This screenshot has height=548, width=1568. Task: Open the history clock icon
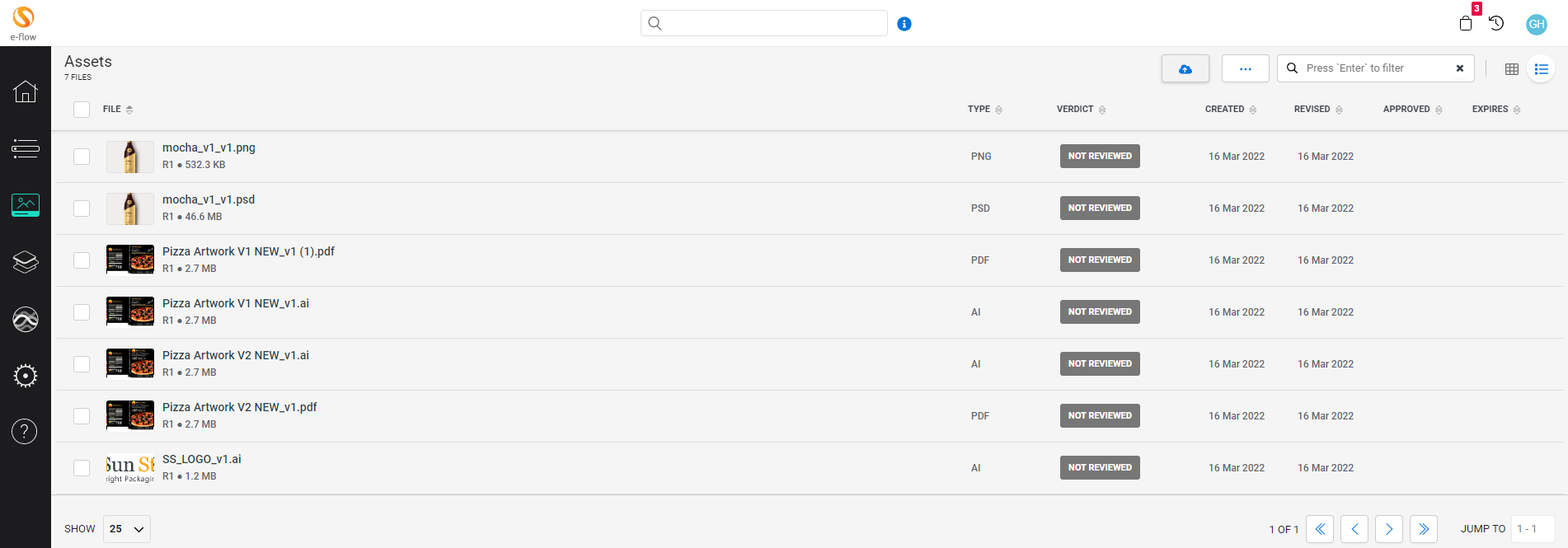[1496, 23]
